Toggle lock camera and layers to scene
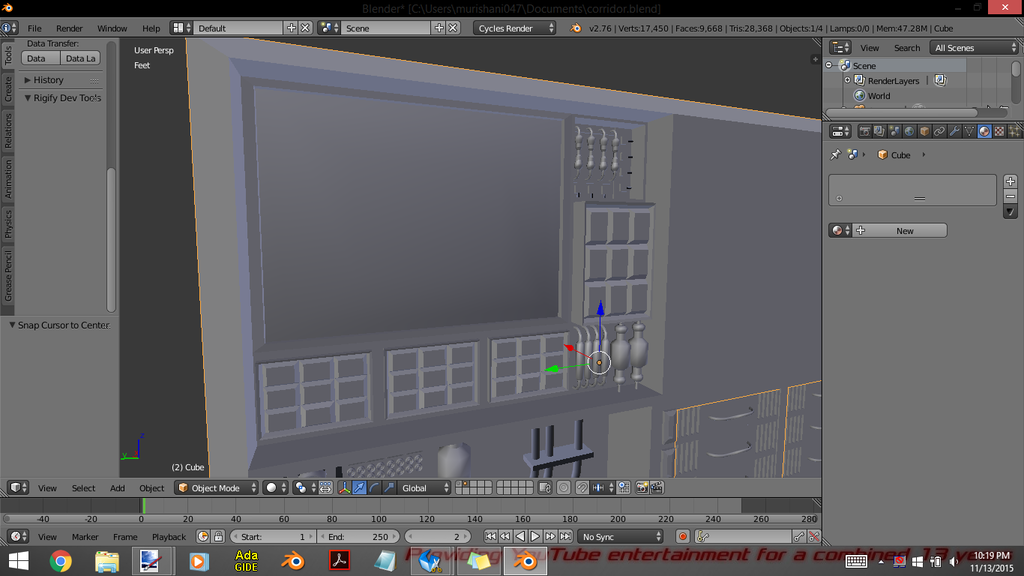This screenshot has width=1024, height=576. pyautogui.click(x=545, y=488)
